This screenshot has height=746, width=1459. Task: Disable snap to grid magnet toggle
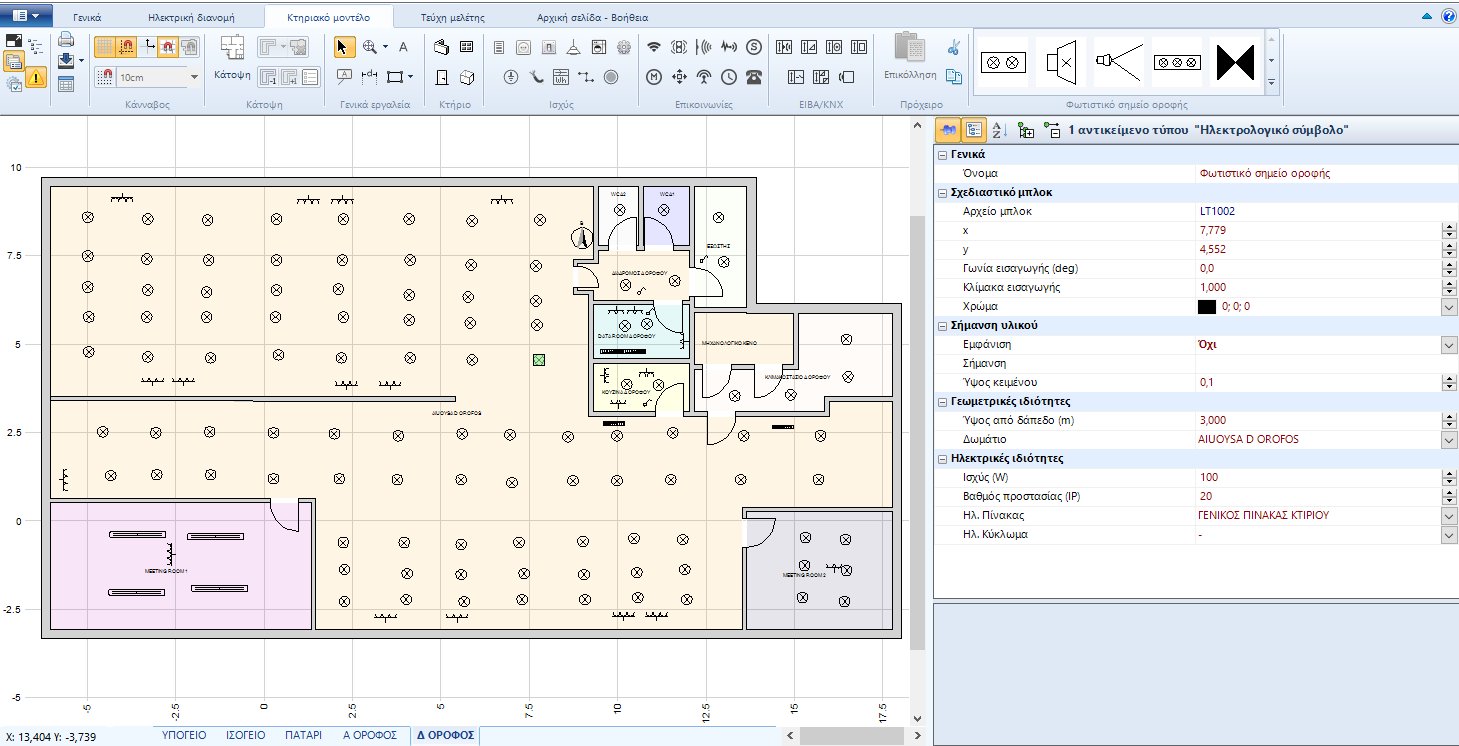(x=128, y=46)
